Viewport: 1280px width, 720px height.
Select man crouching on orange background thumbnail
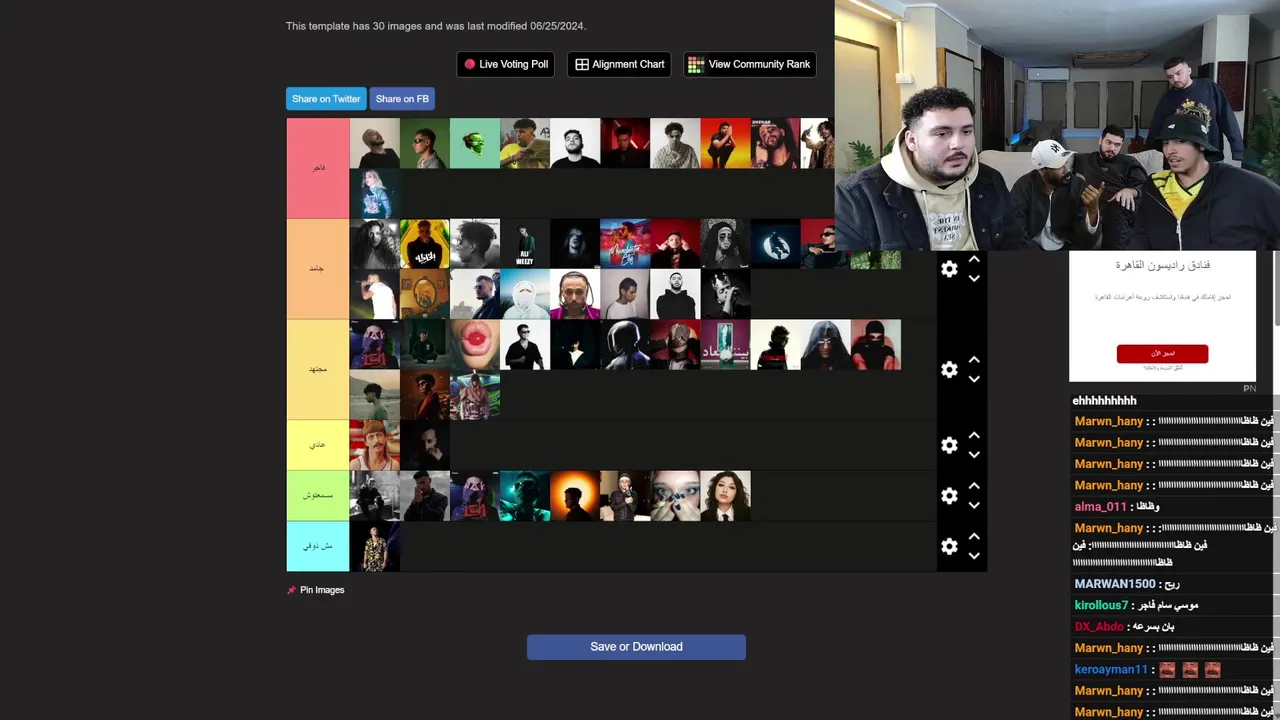point(725,143)
